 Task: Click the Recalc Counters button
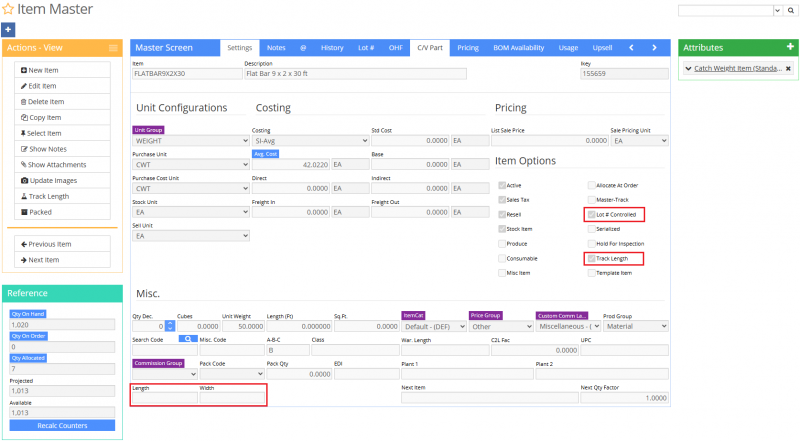coord(62,425)
